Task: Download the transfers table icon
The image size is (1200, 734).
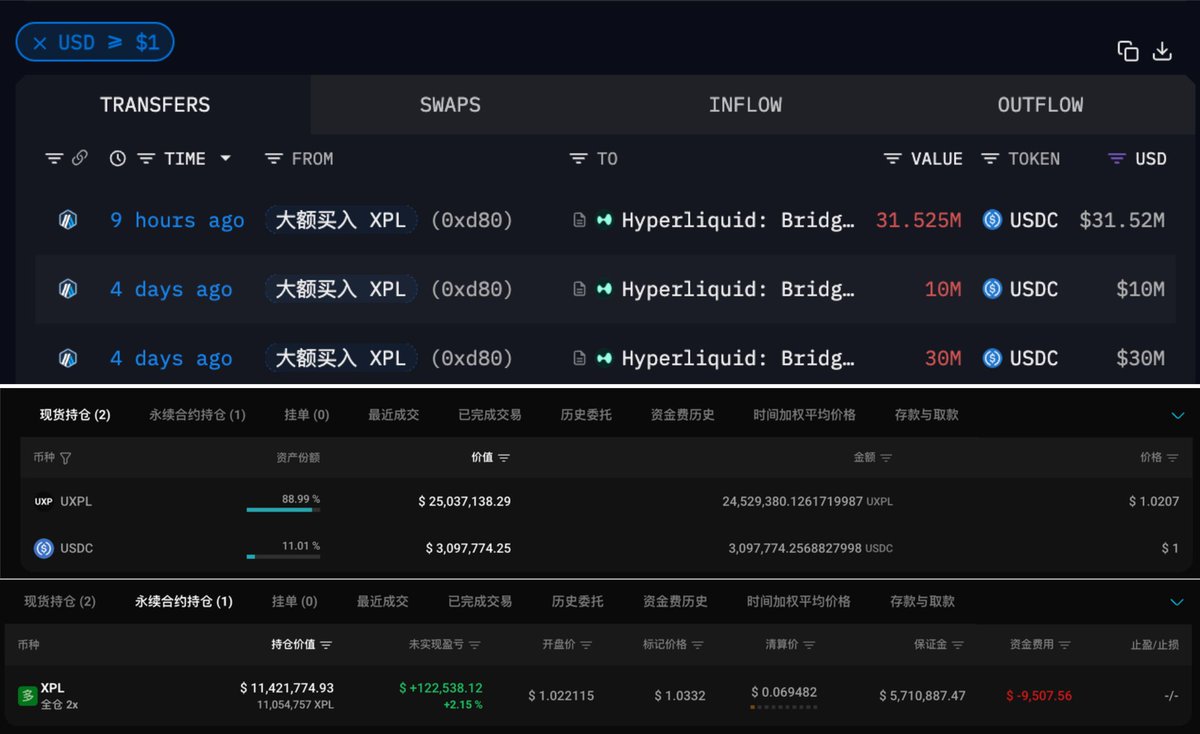Action: [x=1162, y=51]
